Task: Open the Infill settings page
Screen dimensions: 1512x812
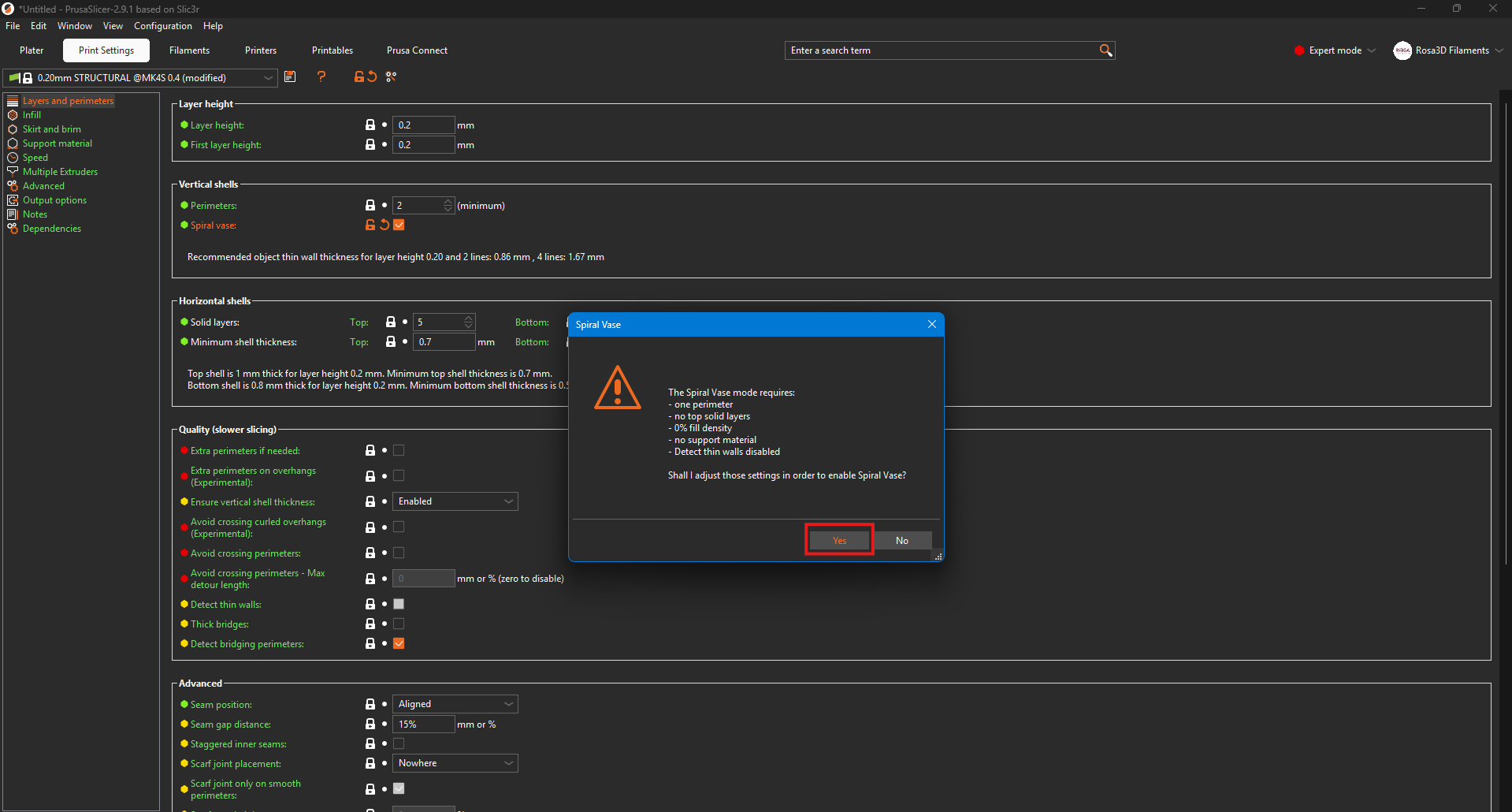Action: coord(32,115)
